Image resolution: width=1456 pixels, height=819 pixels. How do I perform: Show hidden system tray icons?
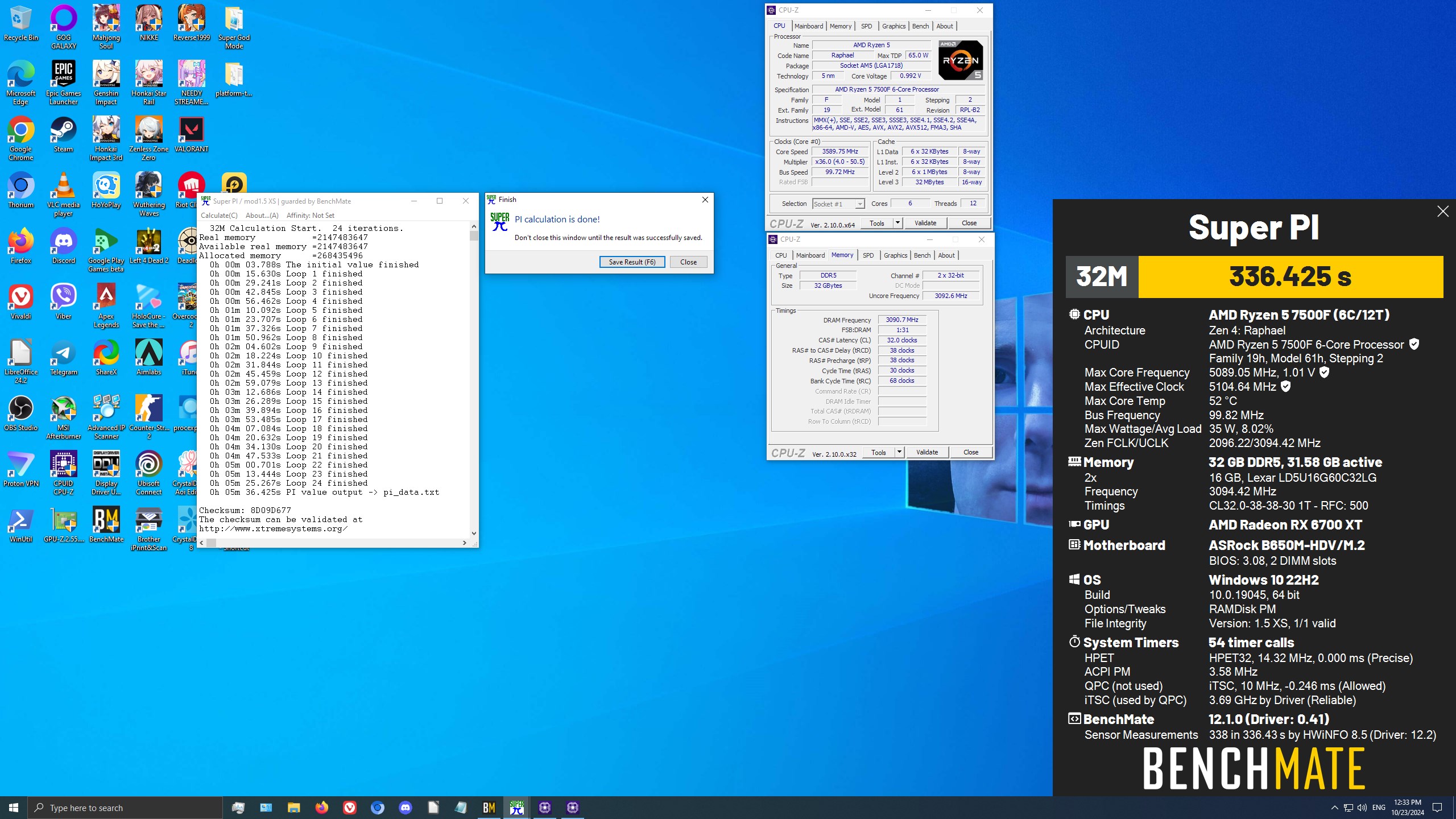click(x=1334, y=808)
